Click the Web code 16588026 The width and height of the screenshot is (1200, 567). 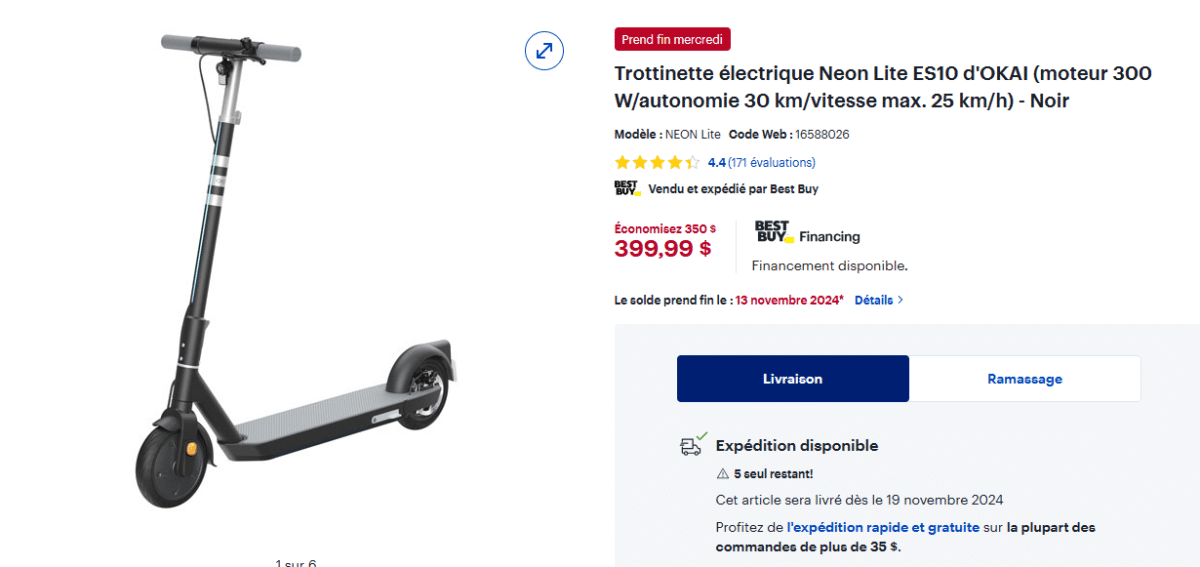tap(822, 134)
